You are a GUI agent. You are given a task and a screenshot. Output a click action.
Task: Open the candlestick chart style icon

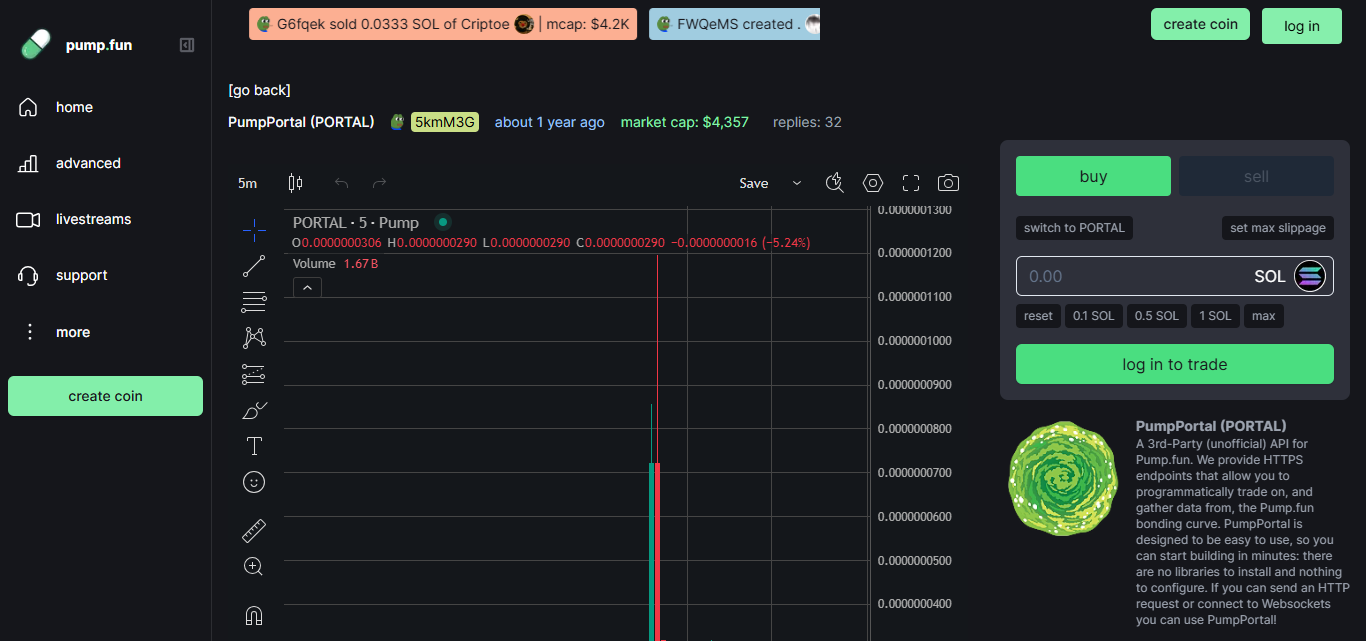(x=295, y=183)
